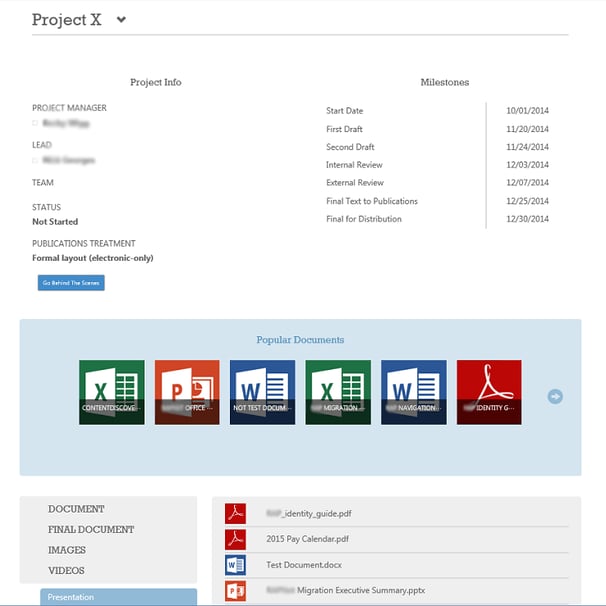Click the 10/01/2014 date value
Screen dimensions: 606x606
pos(528,111)
